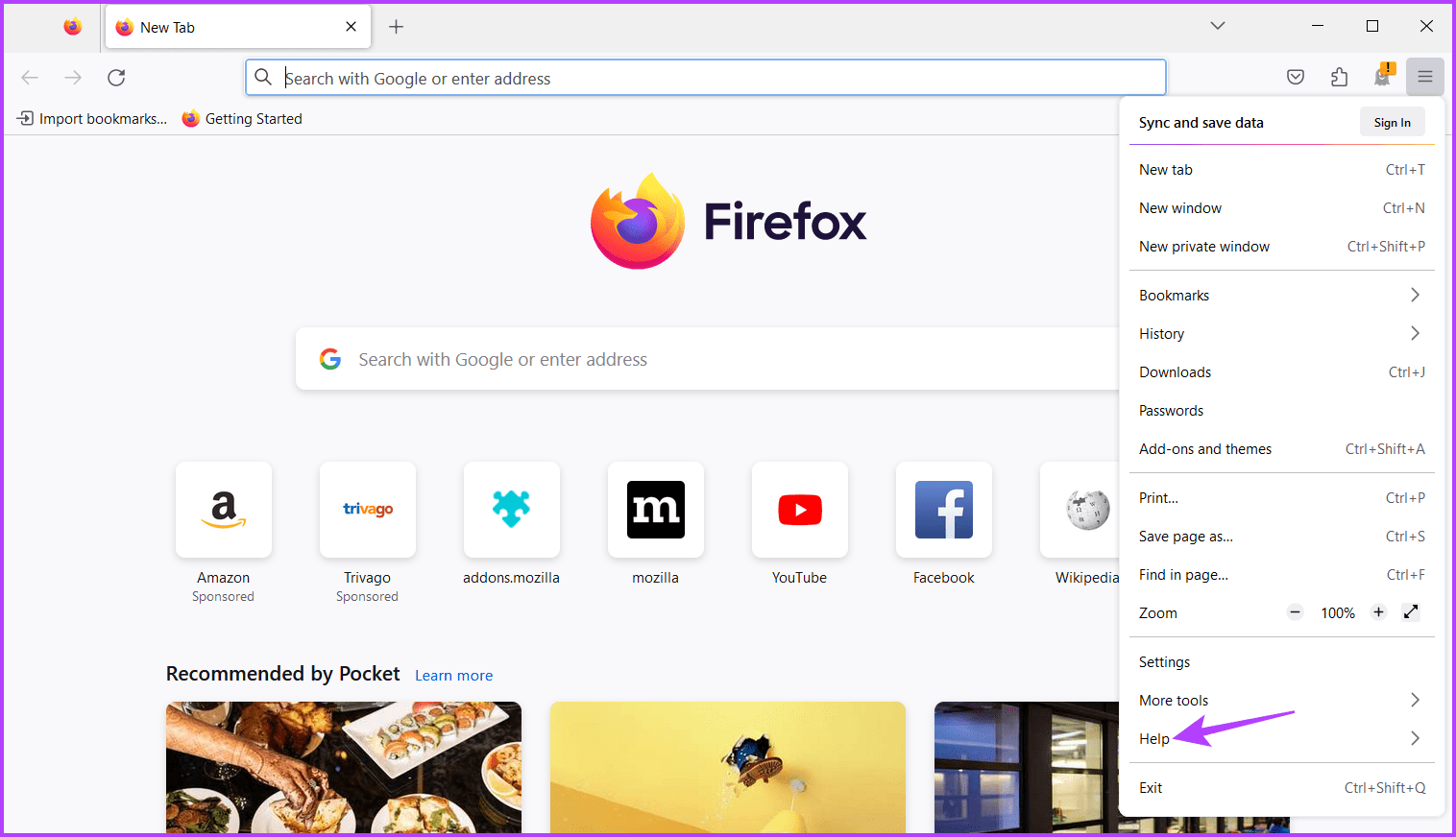Choose Print… in the menu
Viewport: 1456px width, 837px height.
pyautogui.click(x=1281, y=498)
